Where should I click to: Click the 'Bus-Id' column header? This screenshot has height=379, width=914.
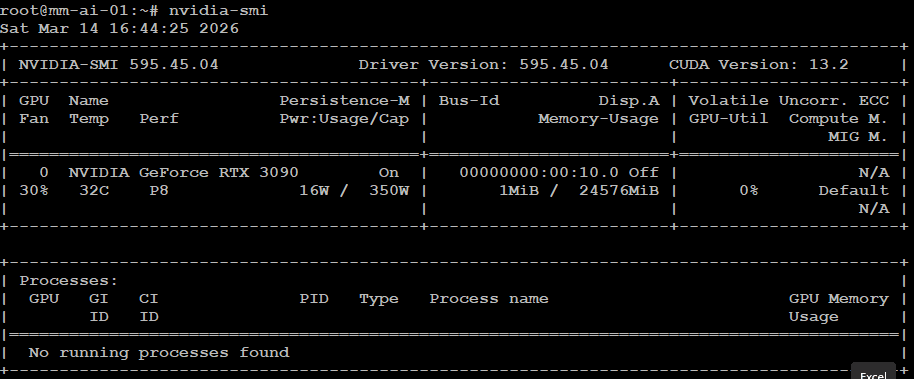[x=469, y=101]
